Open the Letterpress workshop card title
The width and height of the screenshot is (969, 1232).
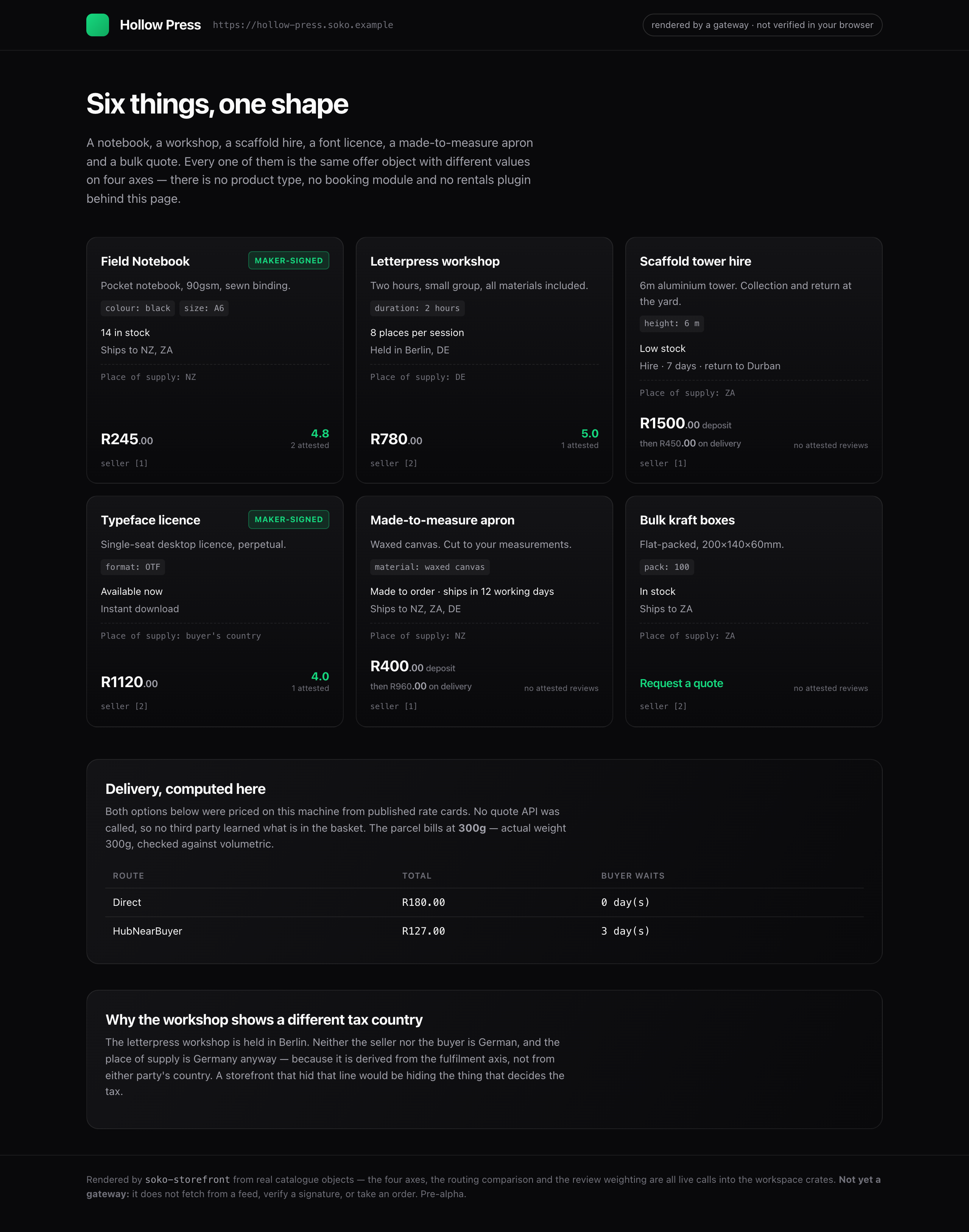(435, 261)
